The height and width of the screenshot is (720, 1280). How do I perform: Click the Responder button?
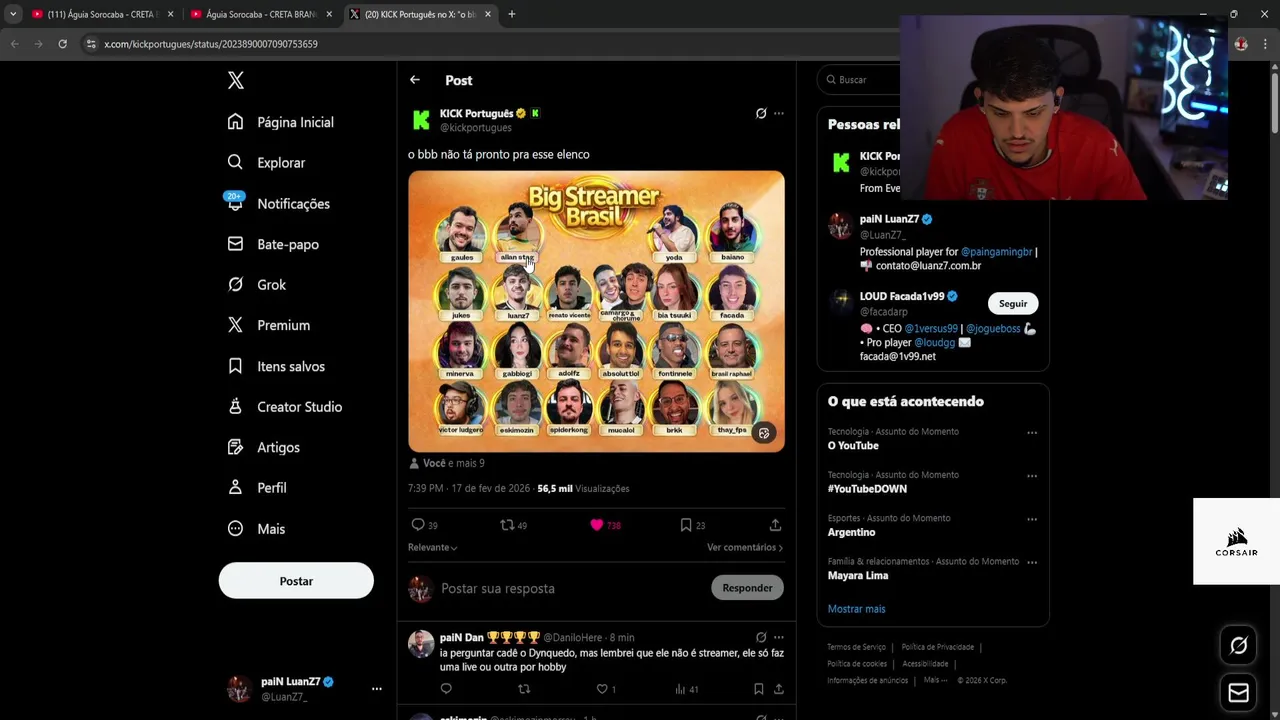coord(747,588)
